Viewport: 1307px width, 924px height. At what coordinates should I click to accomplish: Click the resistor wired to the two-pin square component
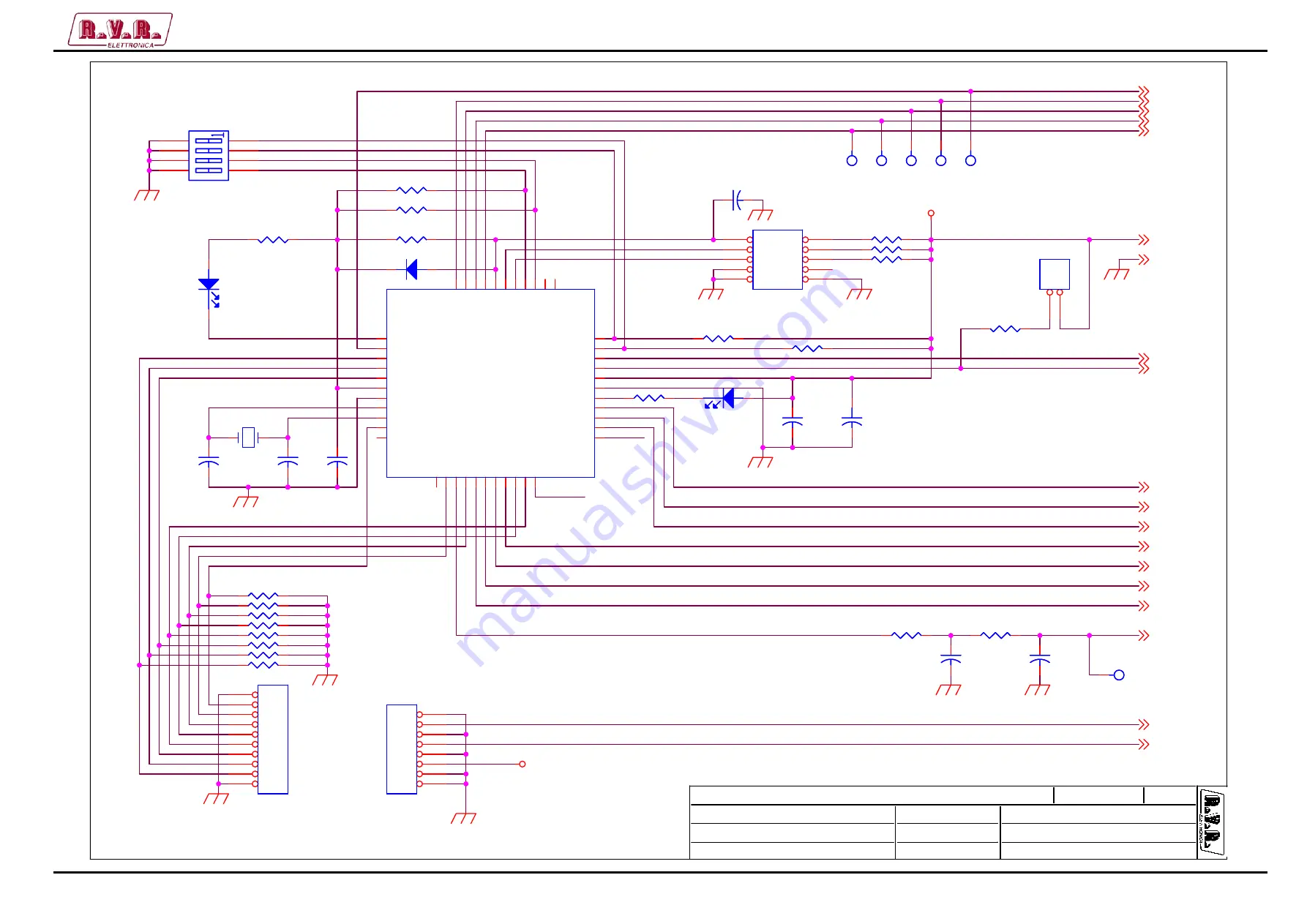click(1005, 329)
